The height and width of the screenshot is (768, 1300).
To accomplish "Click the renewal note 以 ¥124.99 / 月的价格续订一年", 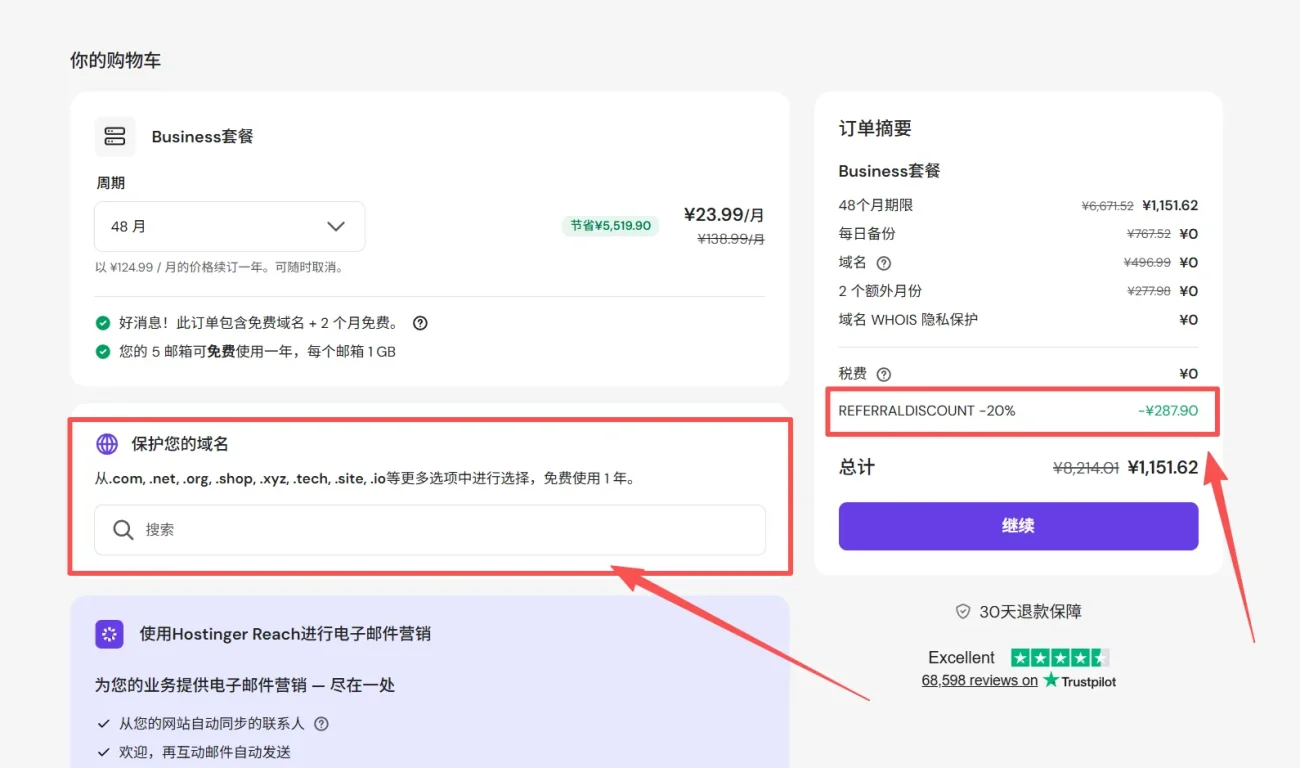I will [219, 267].
